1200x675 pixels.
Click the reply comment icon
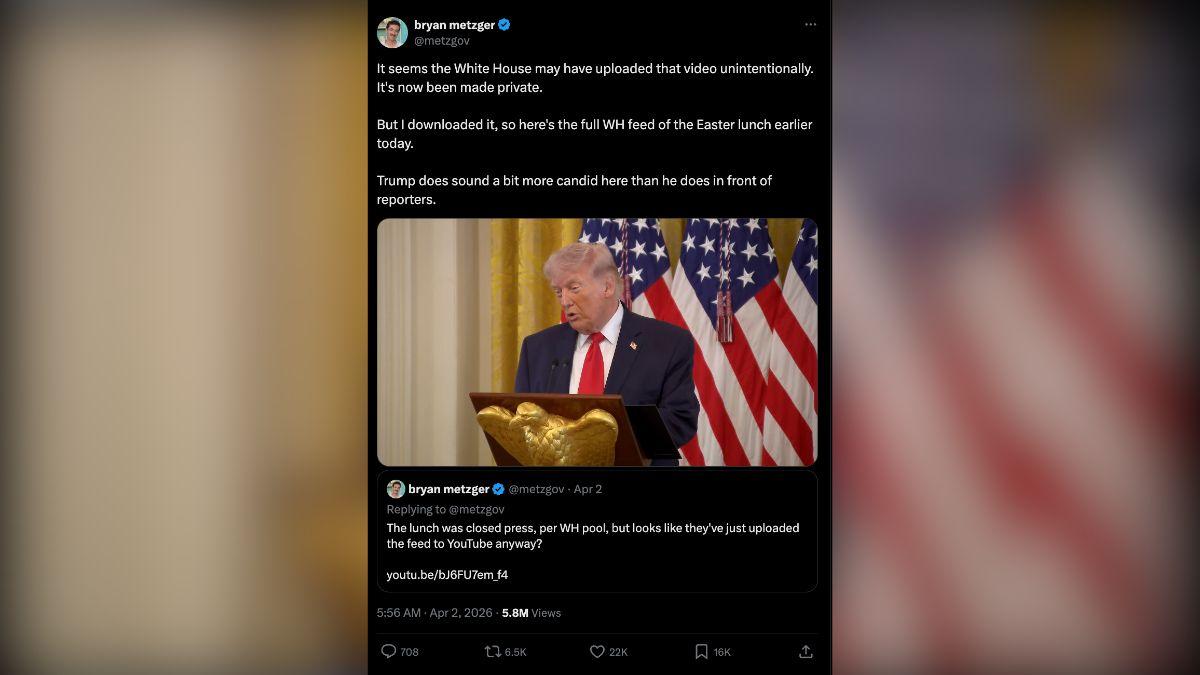pos(389,651)
